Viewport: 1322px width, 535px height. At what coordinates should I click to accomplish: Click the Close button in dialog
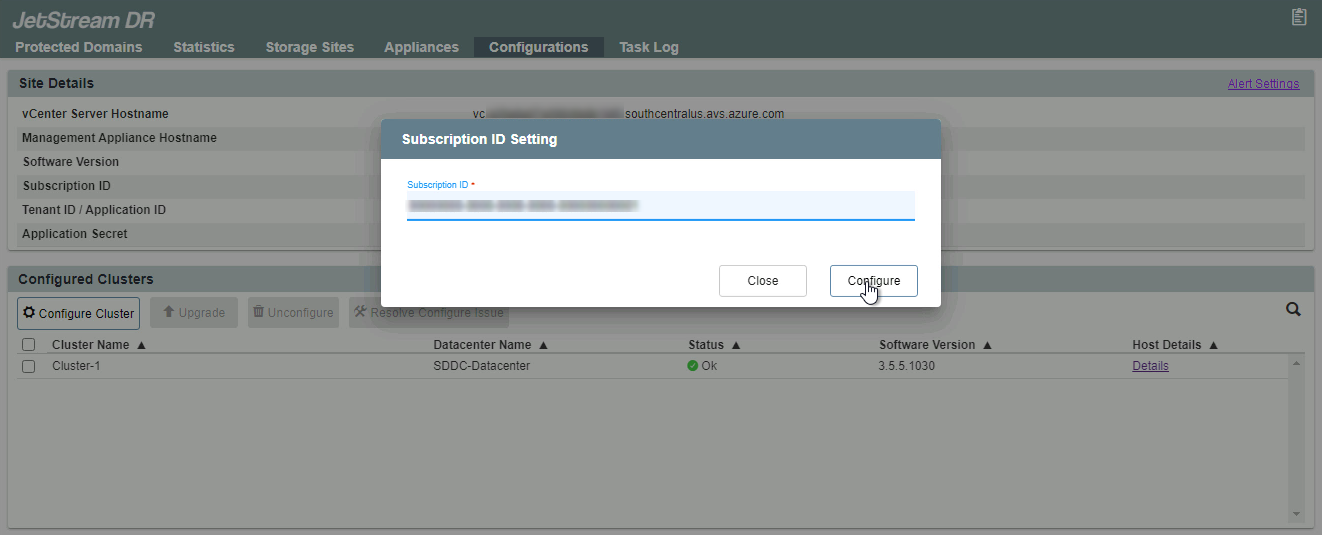[x=762, y=281]
